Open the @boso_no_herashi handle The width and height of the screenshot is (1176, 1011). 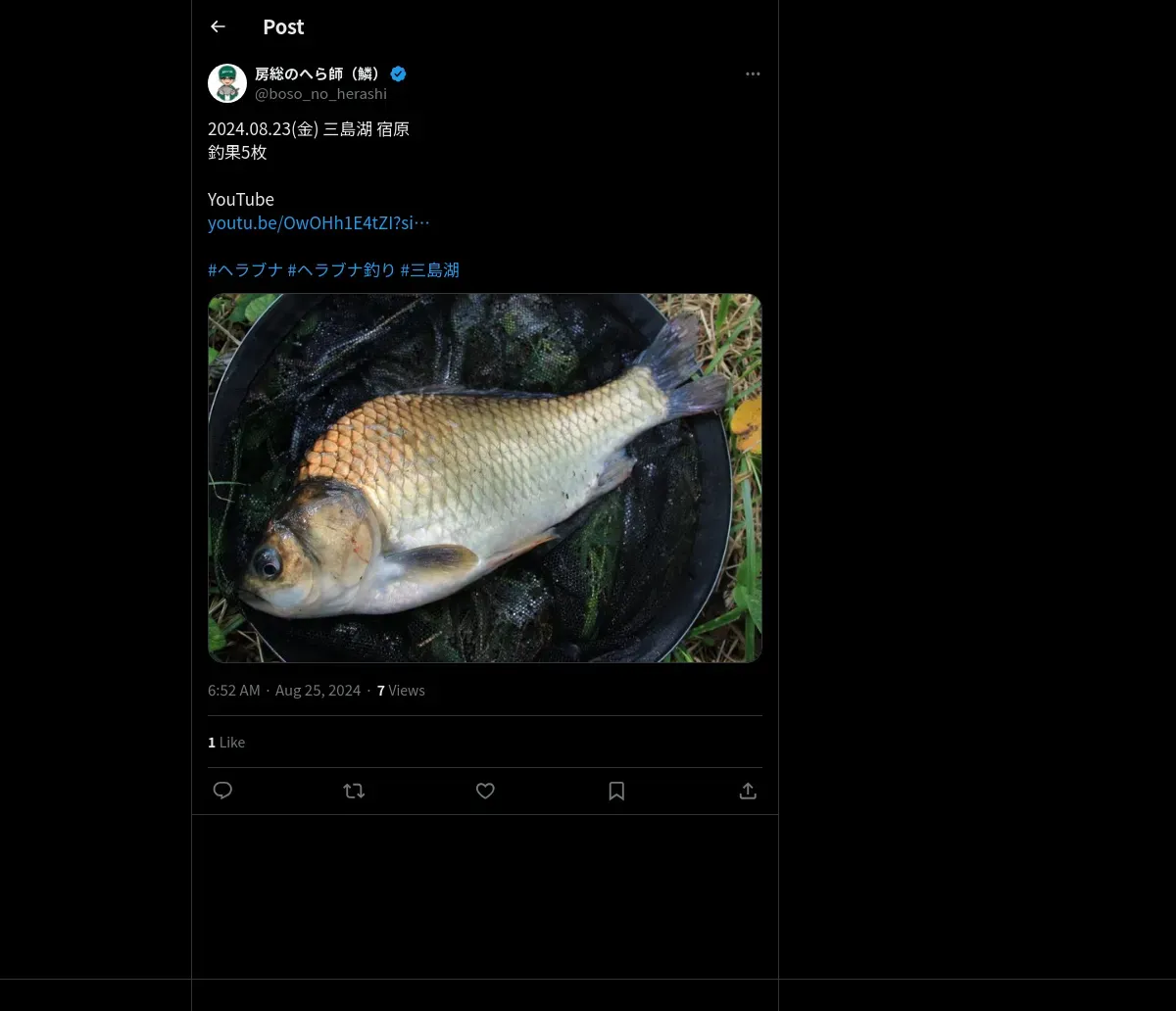click(x=320, y=94)
